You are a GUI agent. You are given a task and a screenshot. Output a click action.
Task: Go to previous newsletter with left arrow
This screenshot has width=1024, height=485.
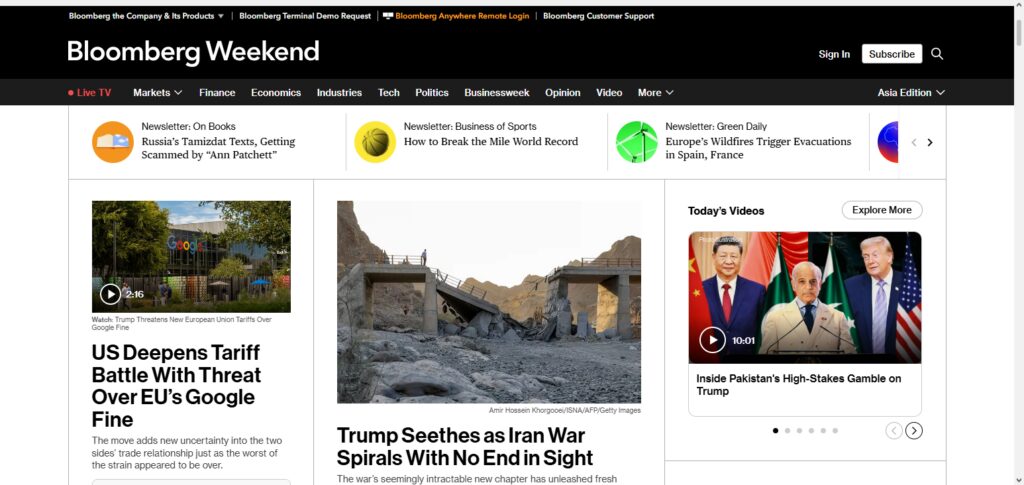click(914, 142)
